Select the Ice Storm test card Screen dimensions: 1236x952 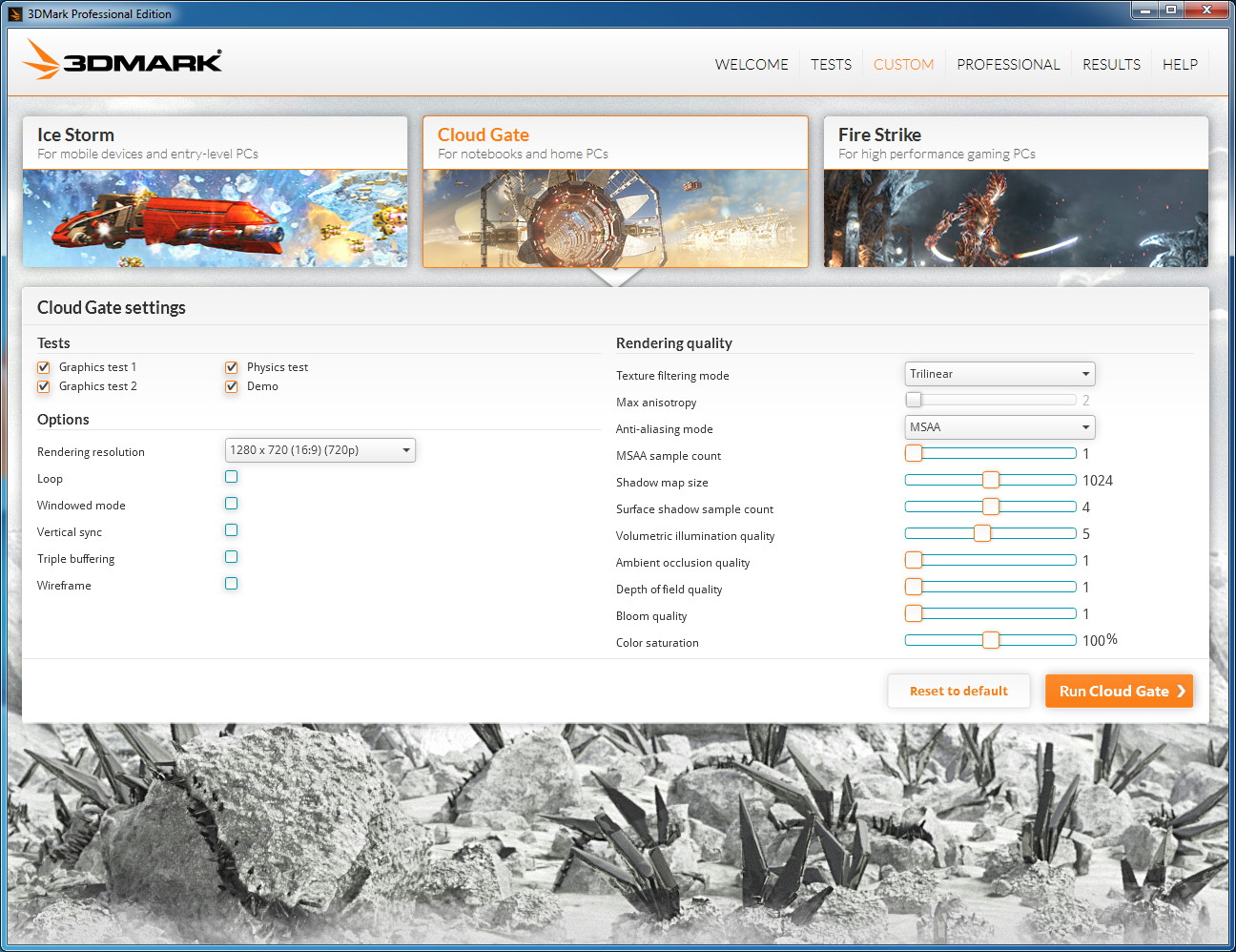click(x=215, y=192)
